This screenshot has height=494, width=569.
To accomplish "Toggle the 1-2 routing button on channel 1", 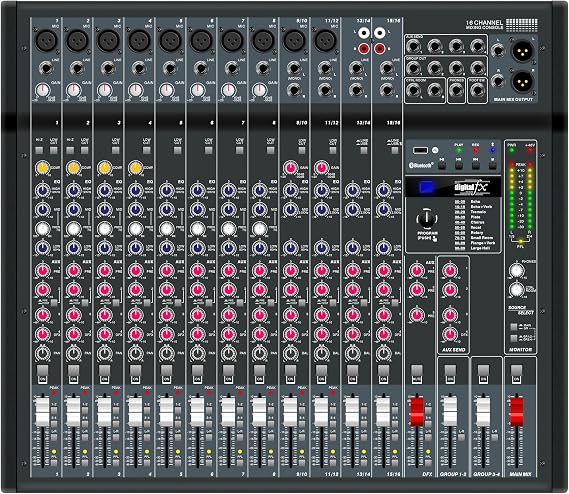I will pos(54,411).
